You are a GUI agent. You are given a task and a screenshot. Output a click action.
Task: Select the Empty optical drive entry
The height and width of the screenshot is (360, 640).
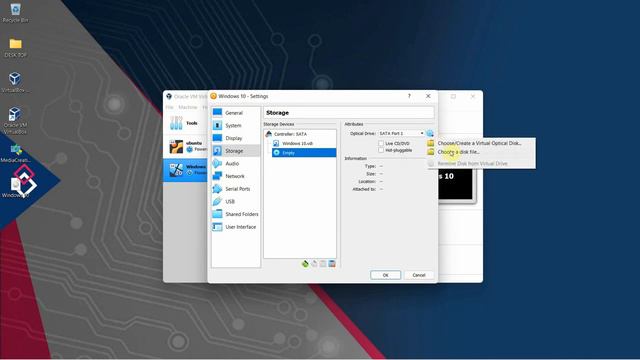[x=304, y=153]
